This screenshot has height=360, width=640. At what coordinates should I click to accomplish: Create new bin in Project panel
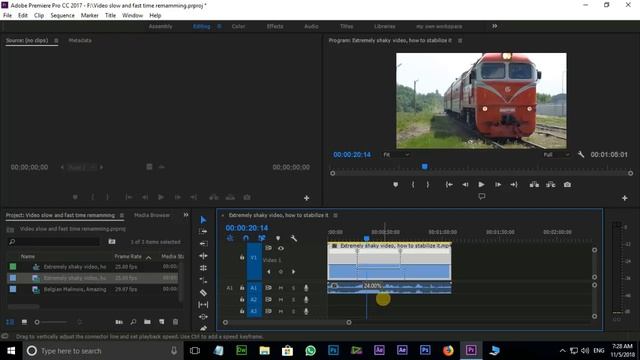(x=147, y=322)
